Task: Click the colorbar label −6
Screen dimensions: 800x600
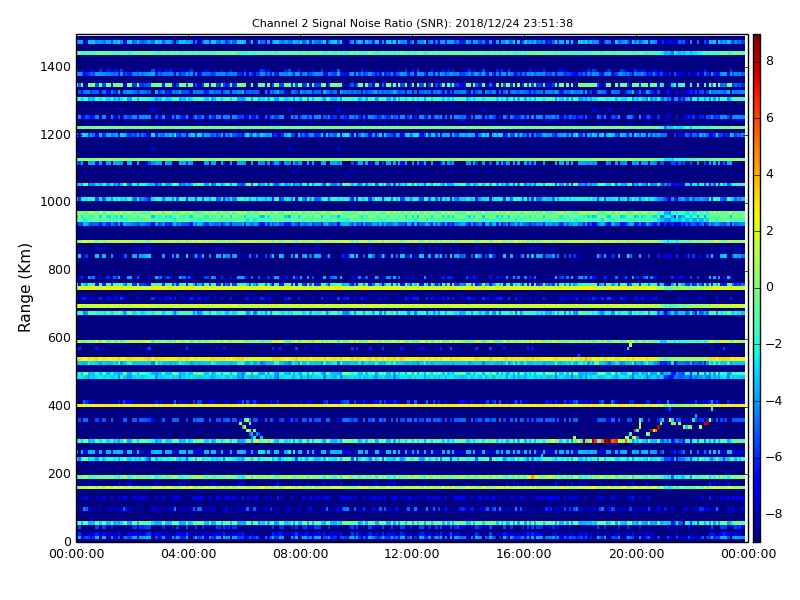Action: click(773, 457)
